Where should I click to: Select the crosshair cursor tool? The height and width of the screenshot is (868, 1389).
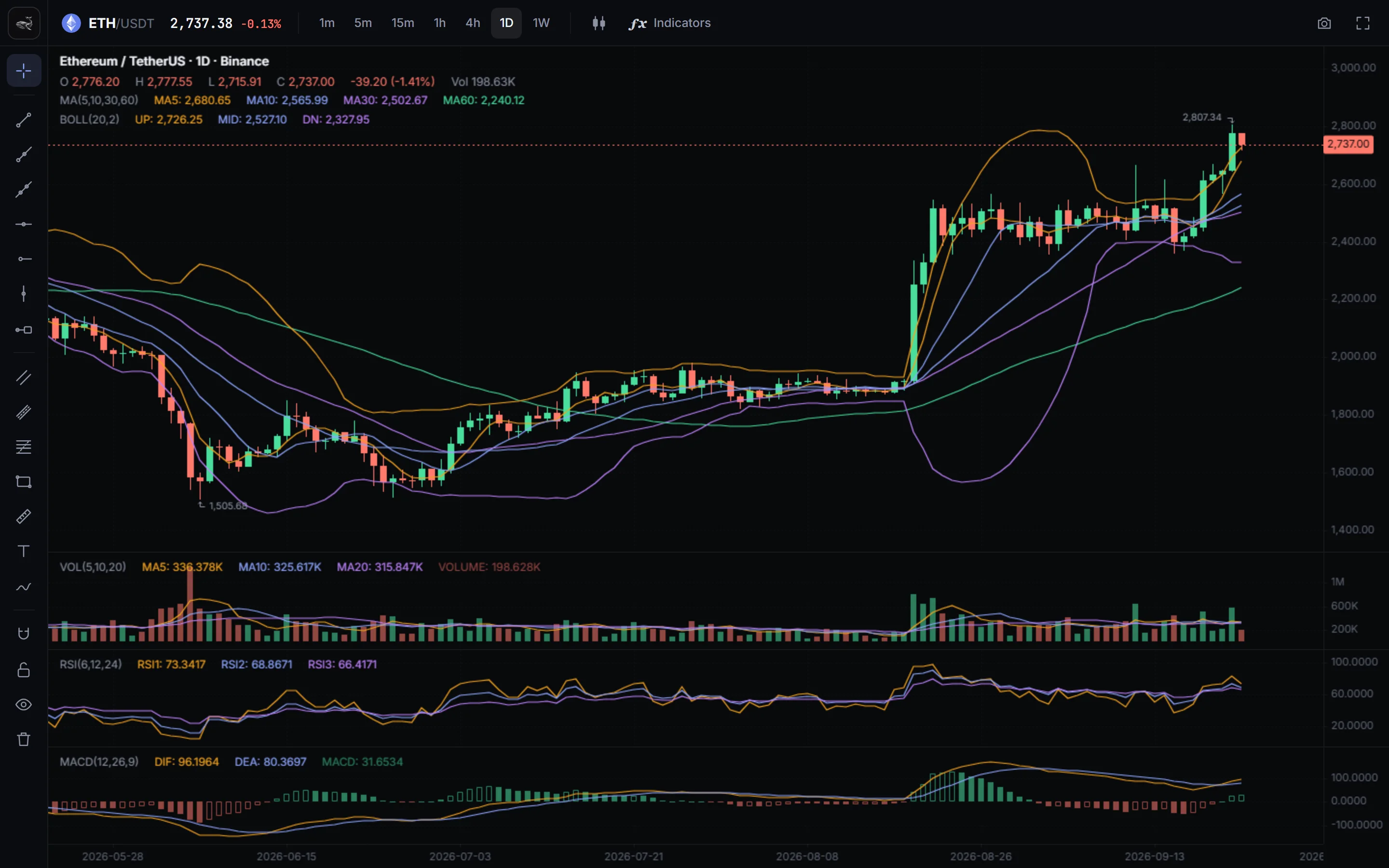(24, 70)
